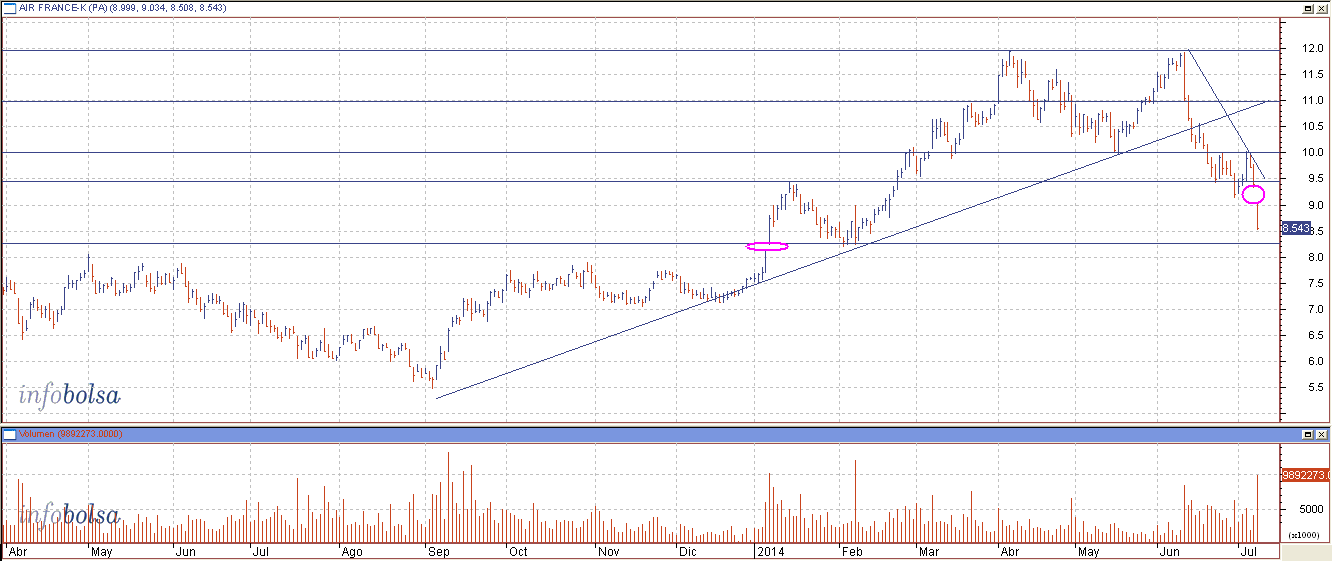Maximize the AIR FRANCE-K price panel
Viewport: 1332px width, 561px height.
coord(1306,7)
